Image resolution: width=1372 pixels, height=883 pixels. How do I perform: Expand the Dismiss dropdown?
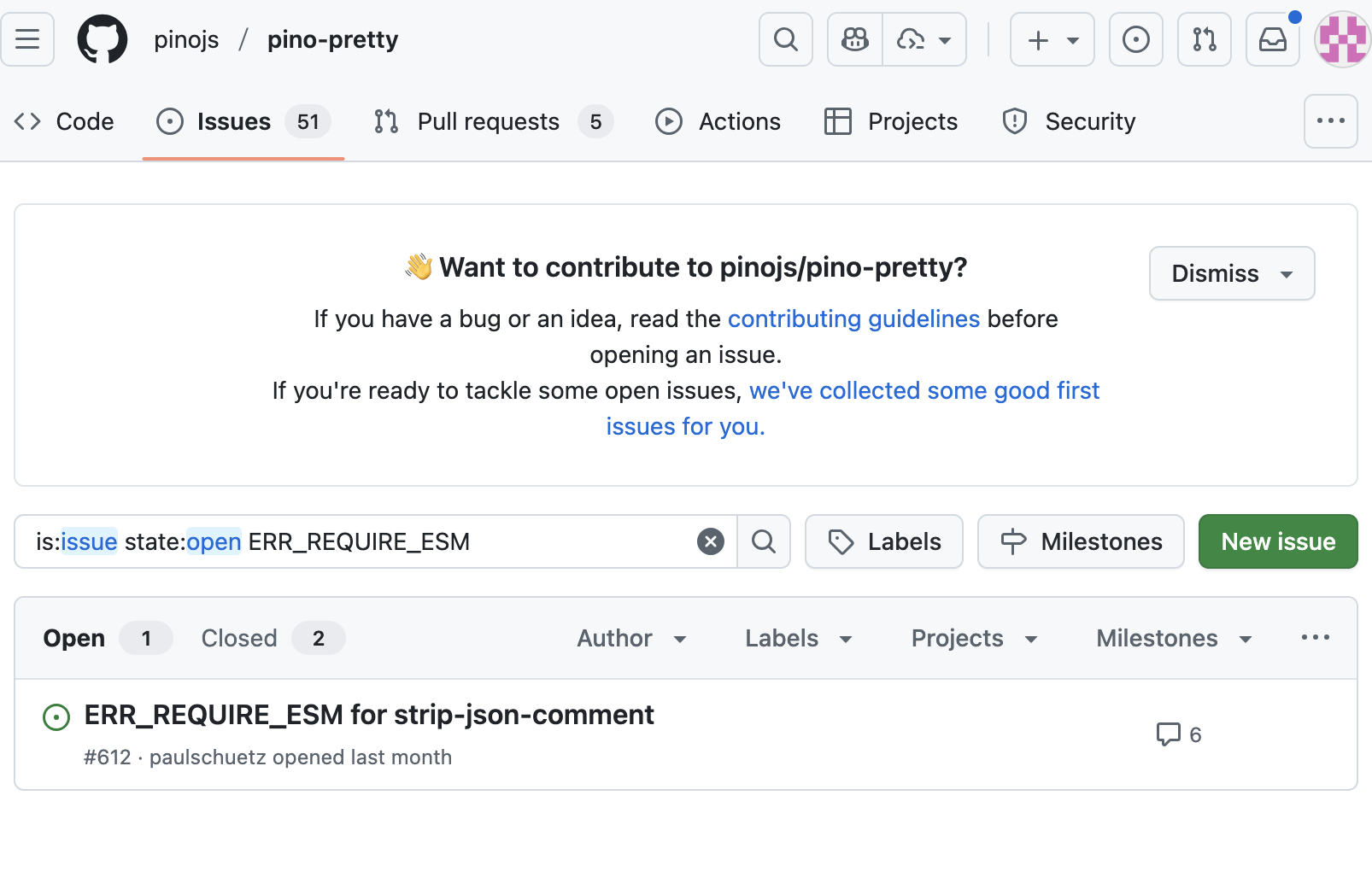1231,273
